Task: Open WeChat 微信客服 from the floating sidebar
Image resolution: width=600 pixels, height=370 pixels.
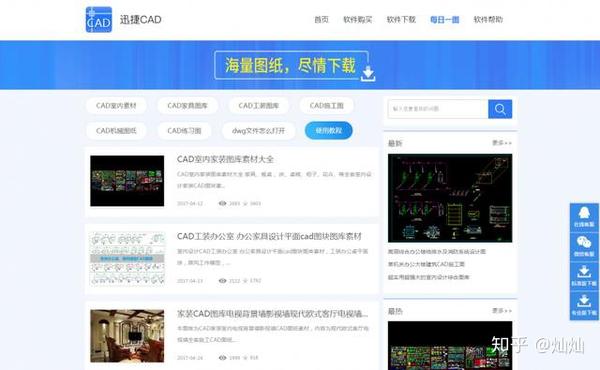Action: (x=584, y=246)
